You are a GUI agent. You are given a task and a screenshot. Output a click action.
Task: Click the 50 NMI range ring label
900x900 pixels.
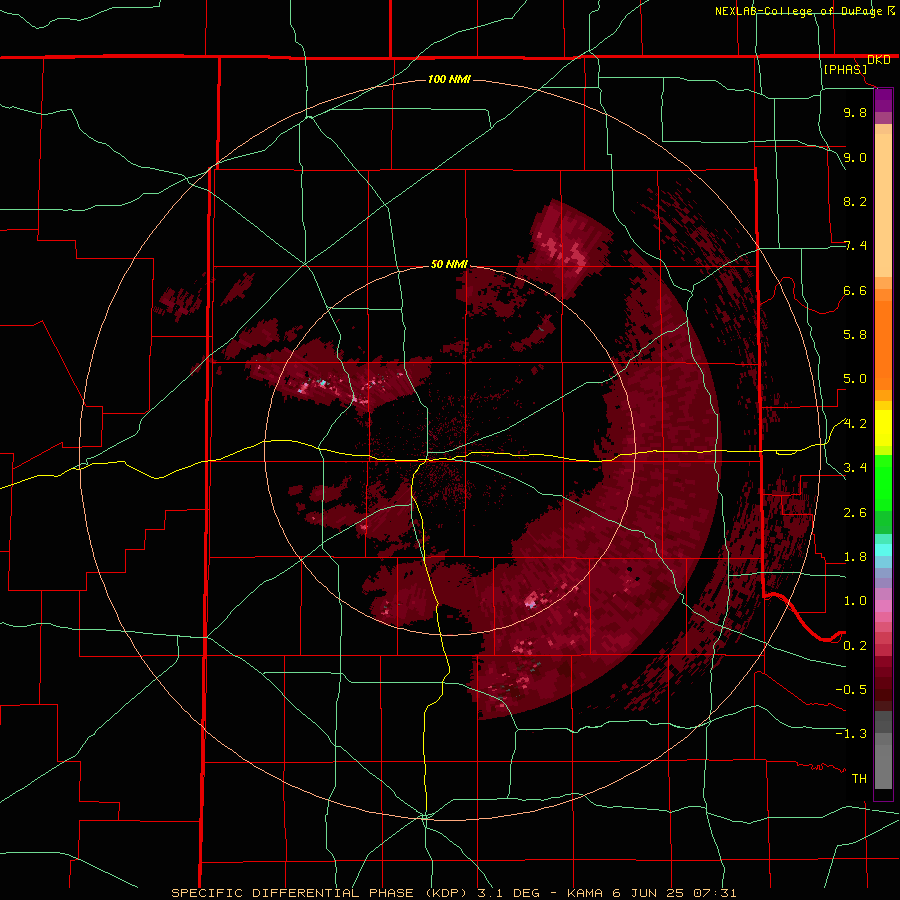pyautogui.click(x=449, y=265)
